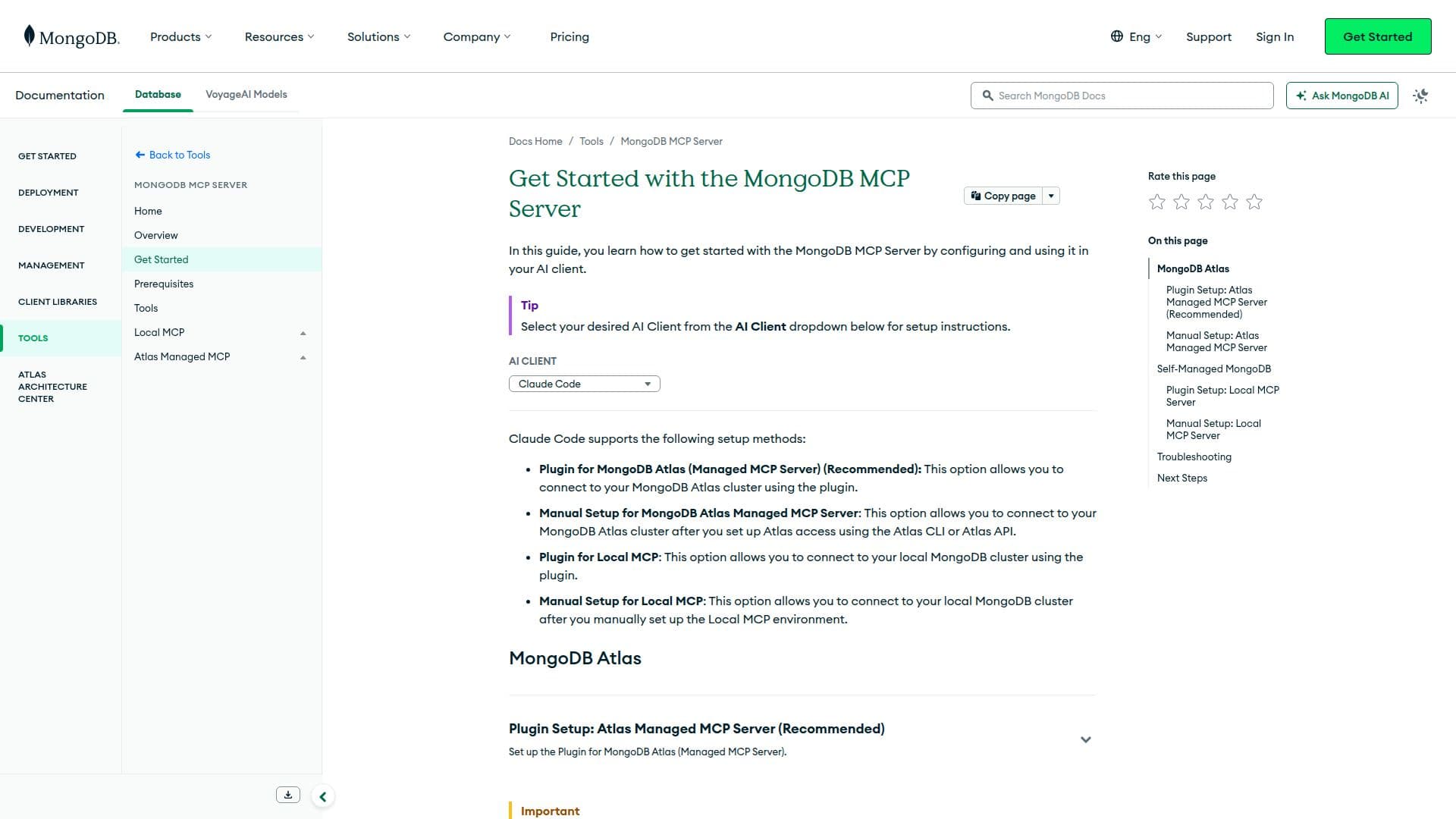
Task: Open the AI Client dropdown
Action: 585,384
